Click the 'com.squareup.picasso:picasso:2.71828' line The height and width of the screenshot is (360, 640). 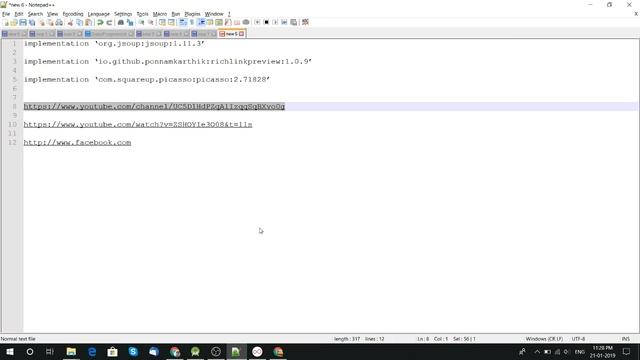coord(147,80)
